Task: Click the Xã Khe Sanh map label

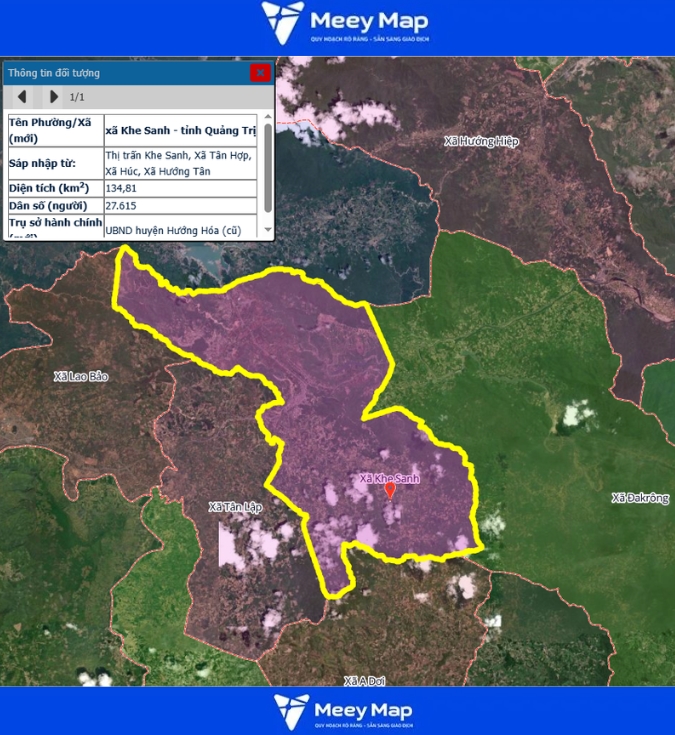Action: coord(389,479)
